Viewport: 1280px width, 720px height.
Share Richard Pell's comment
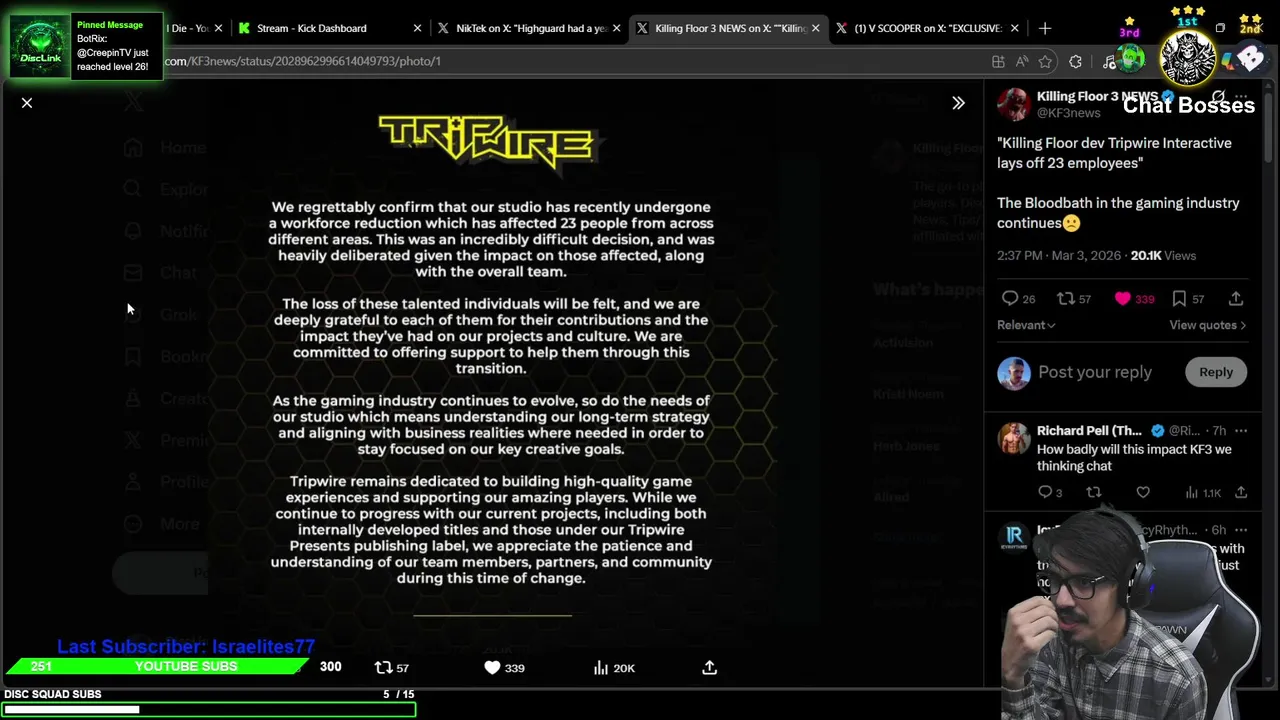tap(1241, 492)
